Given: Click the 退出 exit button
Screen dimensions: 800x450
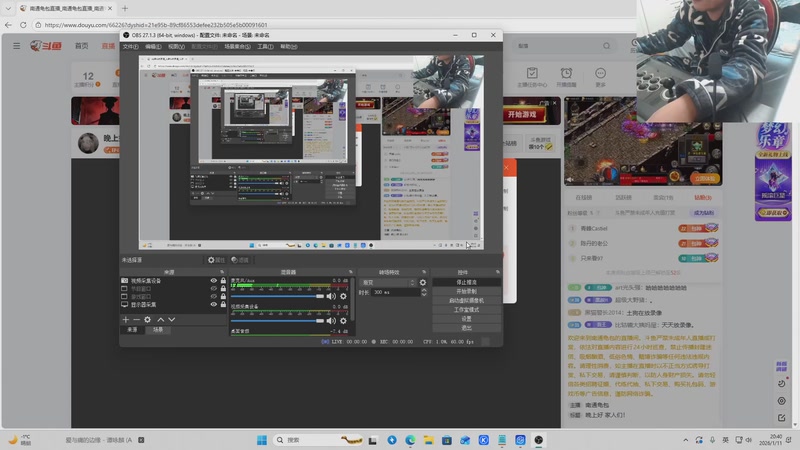Looking at the screenshot, I should click(x=466, y=328).
